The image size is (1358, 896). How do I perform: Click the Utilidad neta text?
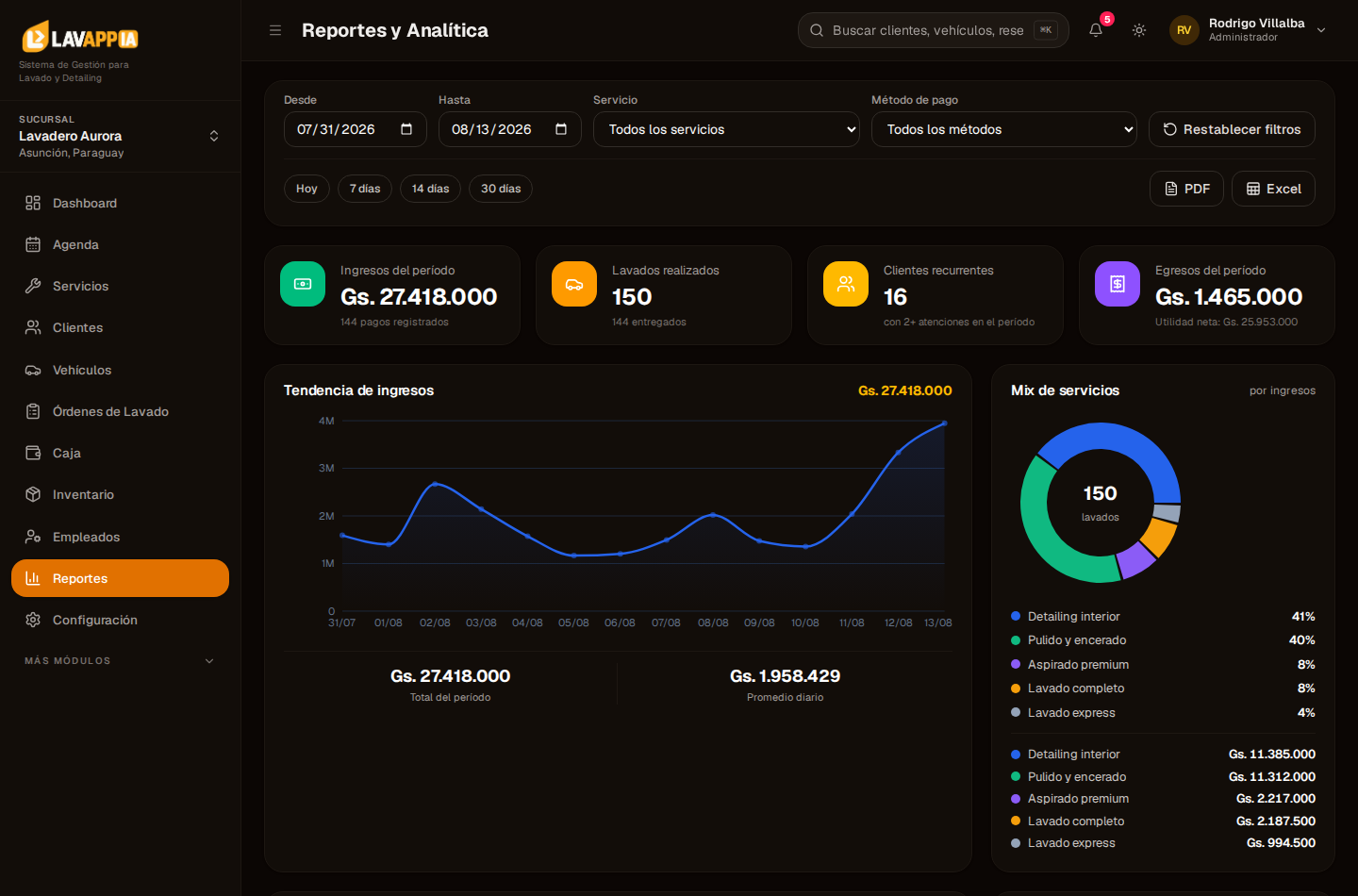[x=1226, y=322]
